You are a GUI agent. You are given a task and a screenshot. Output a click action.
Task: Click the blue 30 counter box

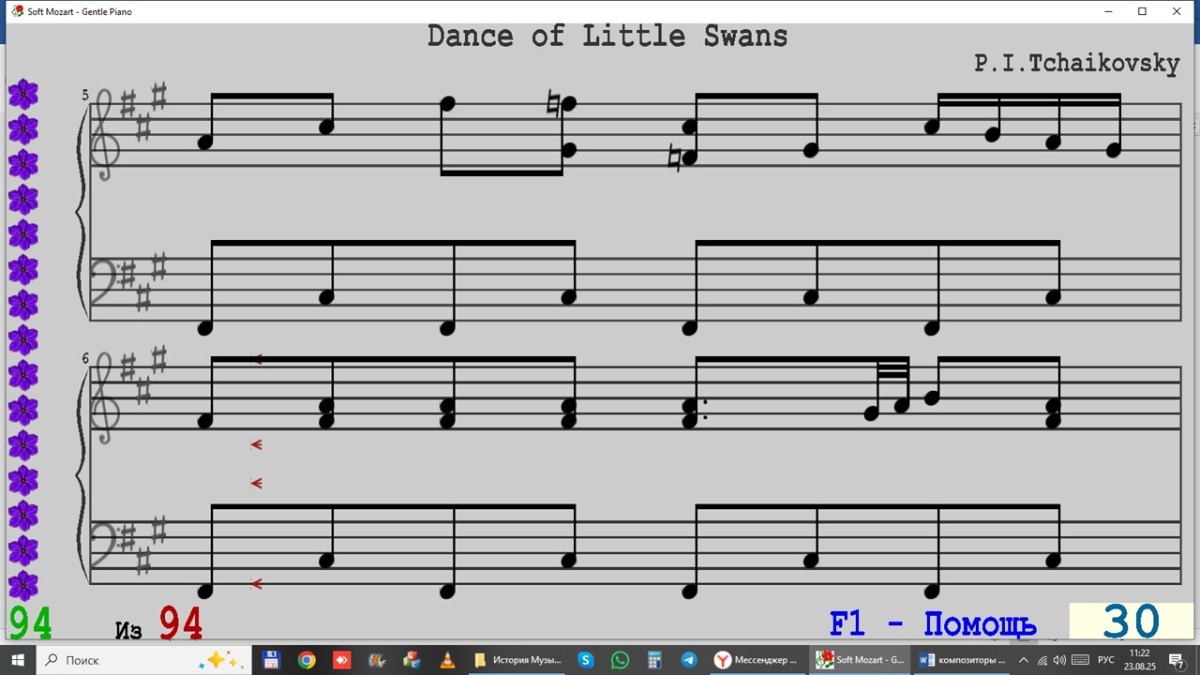(x=1131, y=622)
